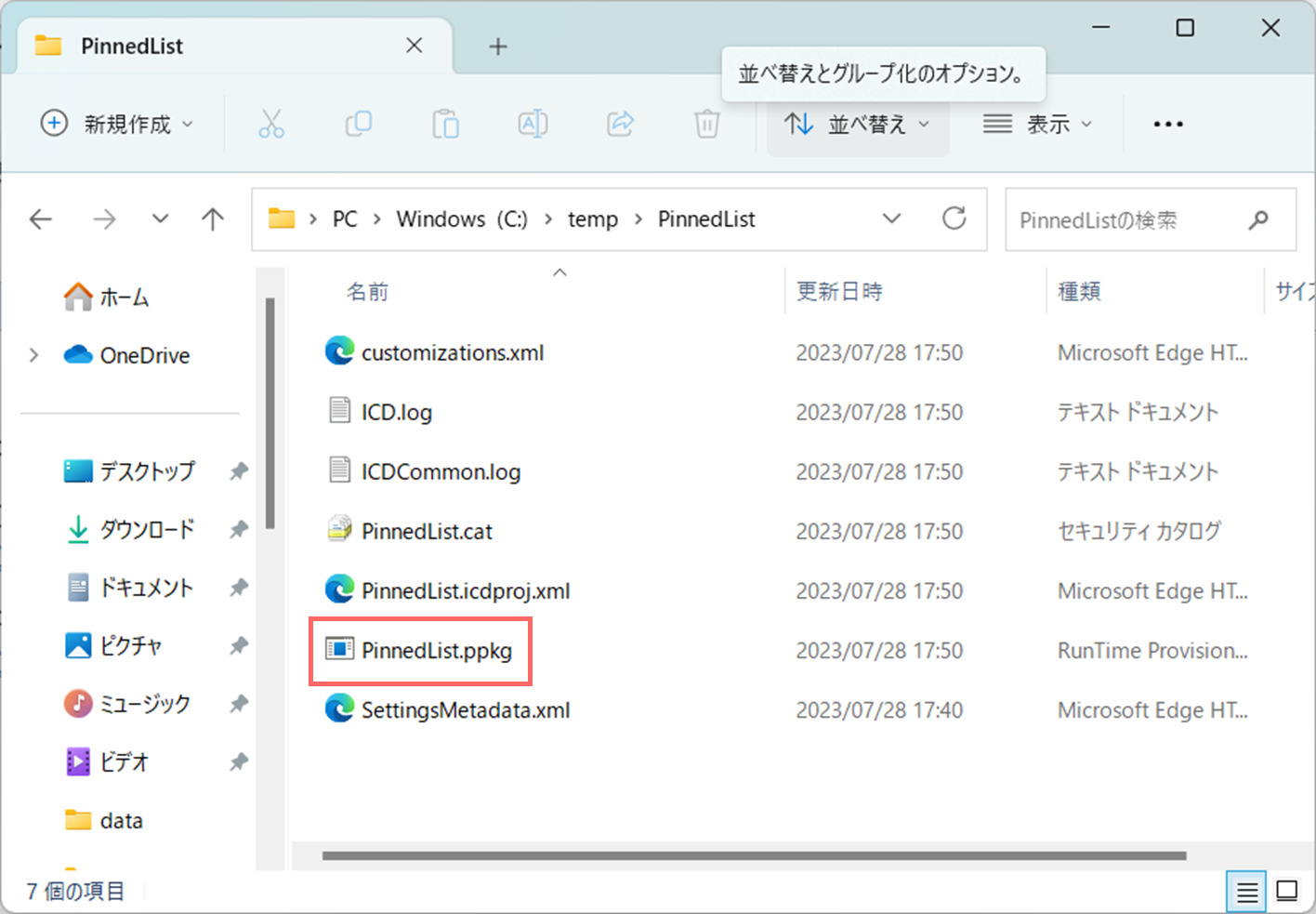
Task: Click the Copy icon in the toolbar
Action: click(358, 123)
